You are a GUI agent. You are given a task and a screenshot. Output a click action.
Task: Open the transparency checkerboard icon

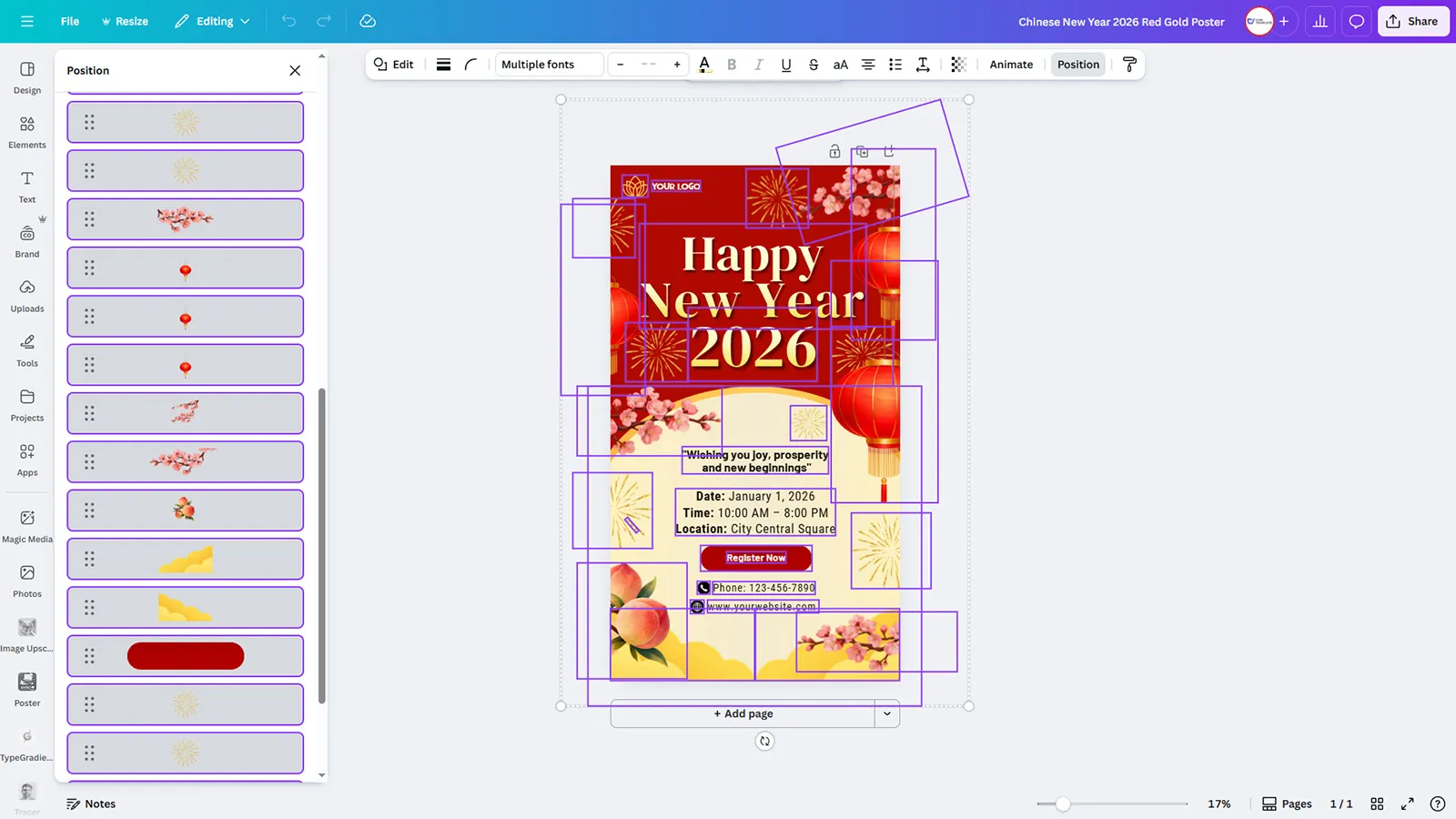click(958, 65)
